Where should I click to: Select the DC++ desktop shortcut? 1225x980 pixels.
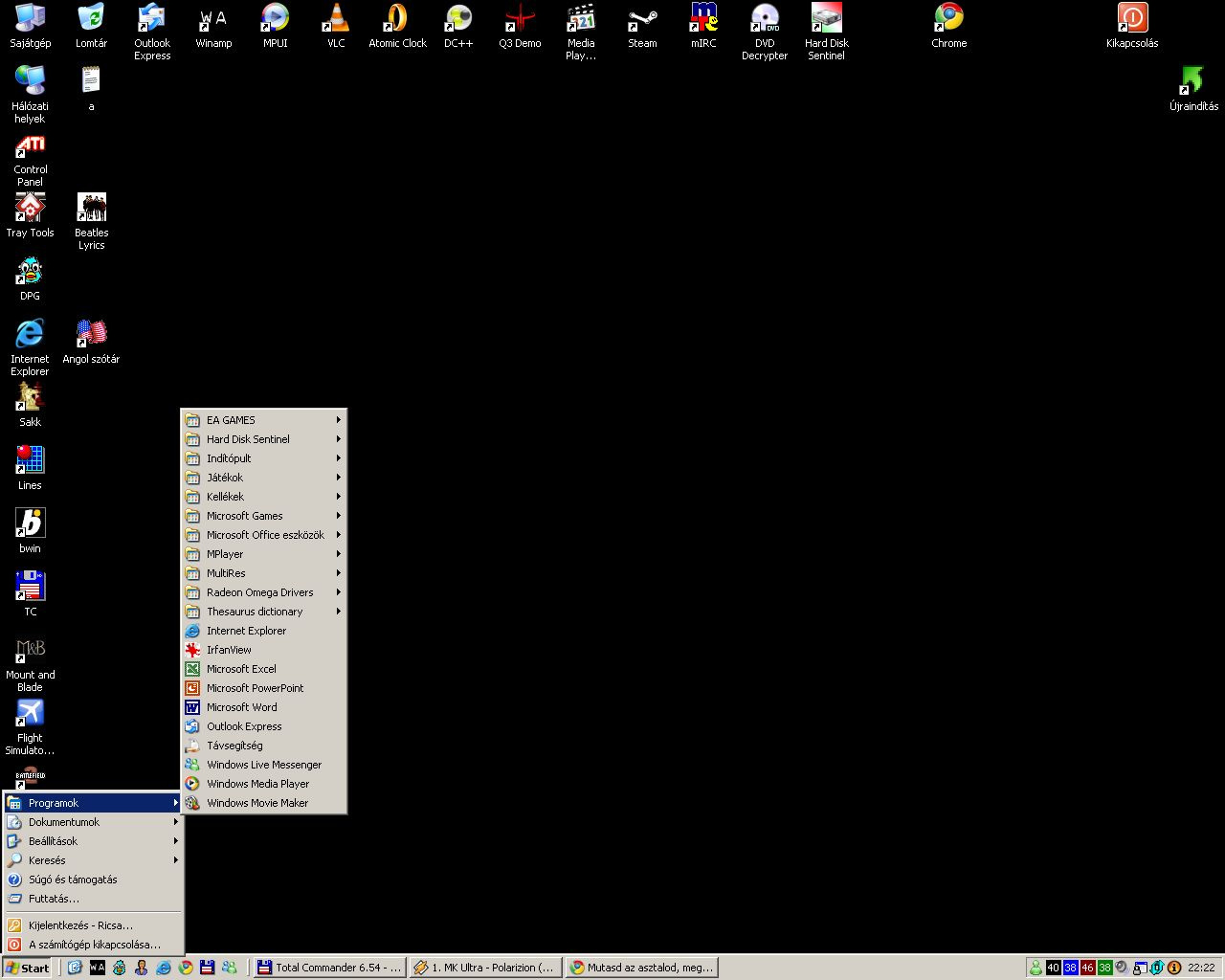(x=458, y=26)
